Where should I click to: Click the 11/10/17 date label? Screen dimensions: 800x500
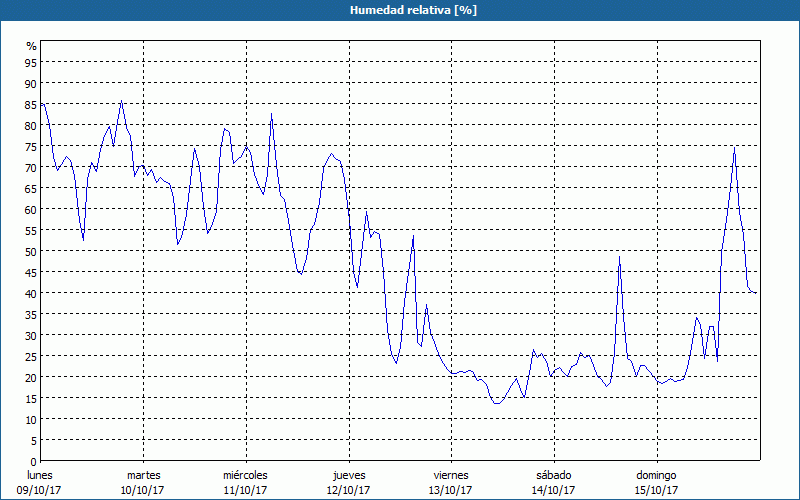[245, 490]
